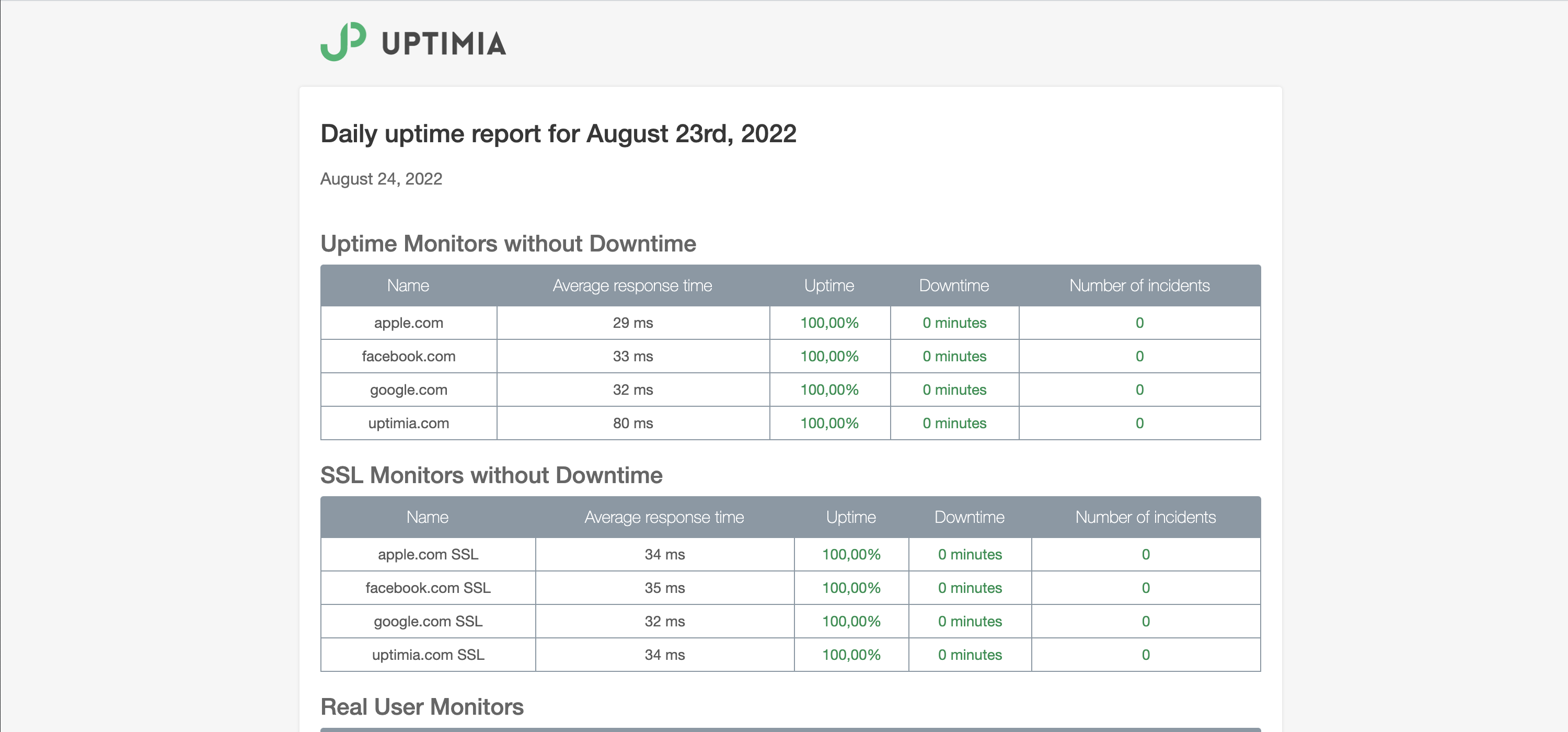Select the google.com monitor name cell

pyautogui.click(x=408, y=390)
